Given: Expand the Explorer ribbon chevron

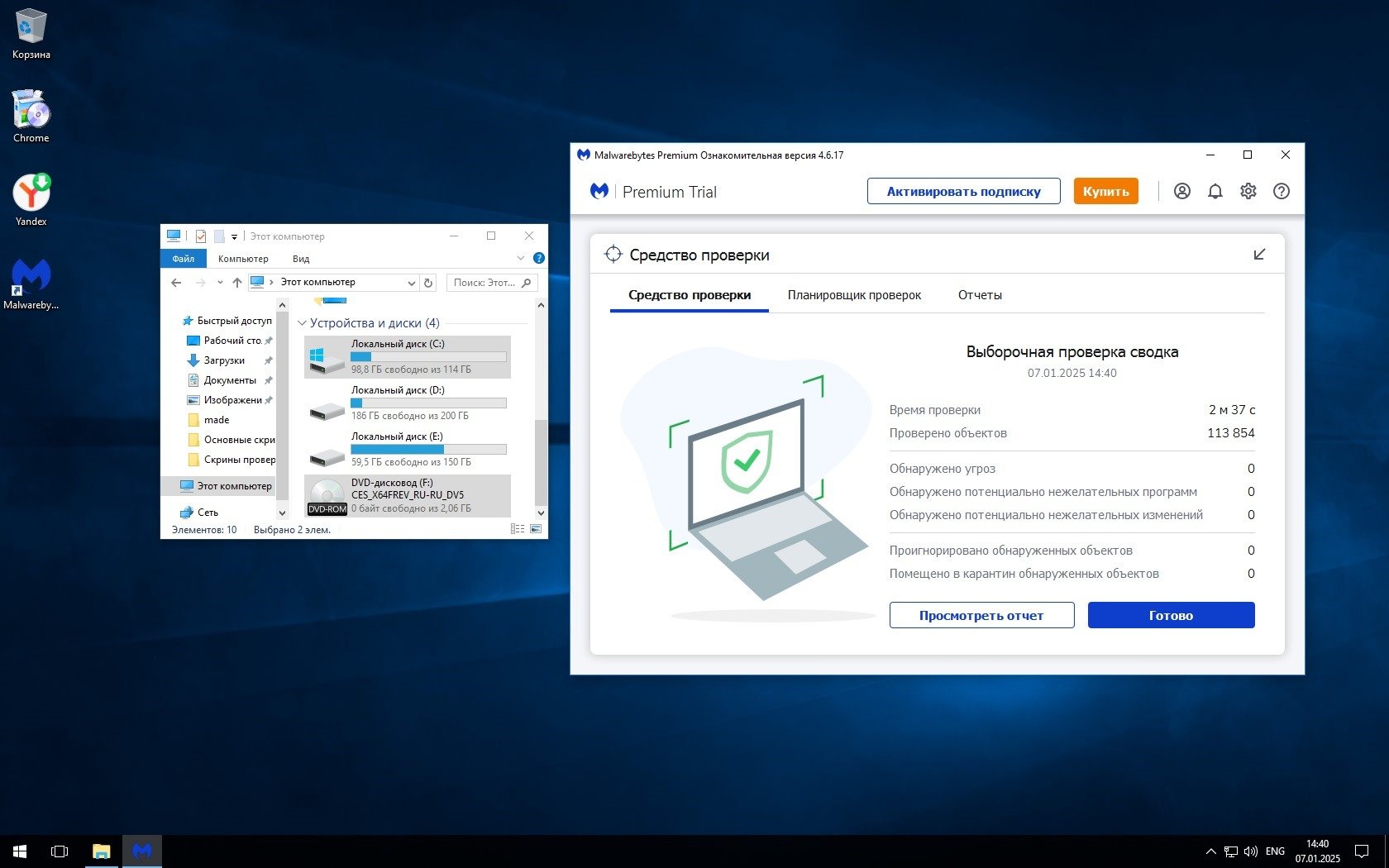Looking at the screenshot, I should [521, 259].
